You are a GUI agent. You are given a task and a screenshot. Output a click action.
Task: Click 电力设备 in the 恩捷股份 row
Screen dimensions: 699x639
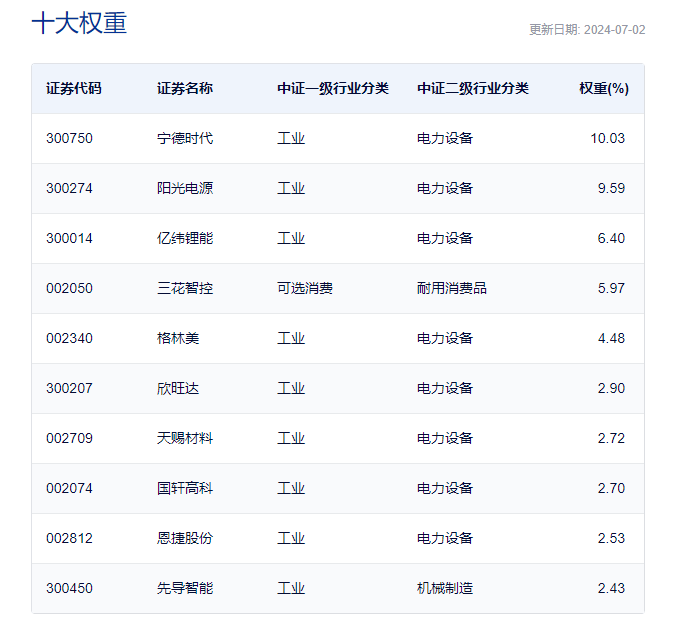click(x=445, y=538)
